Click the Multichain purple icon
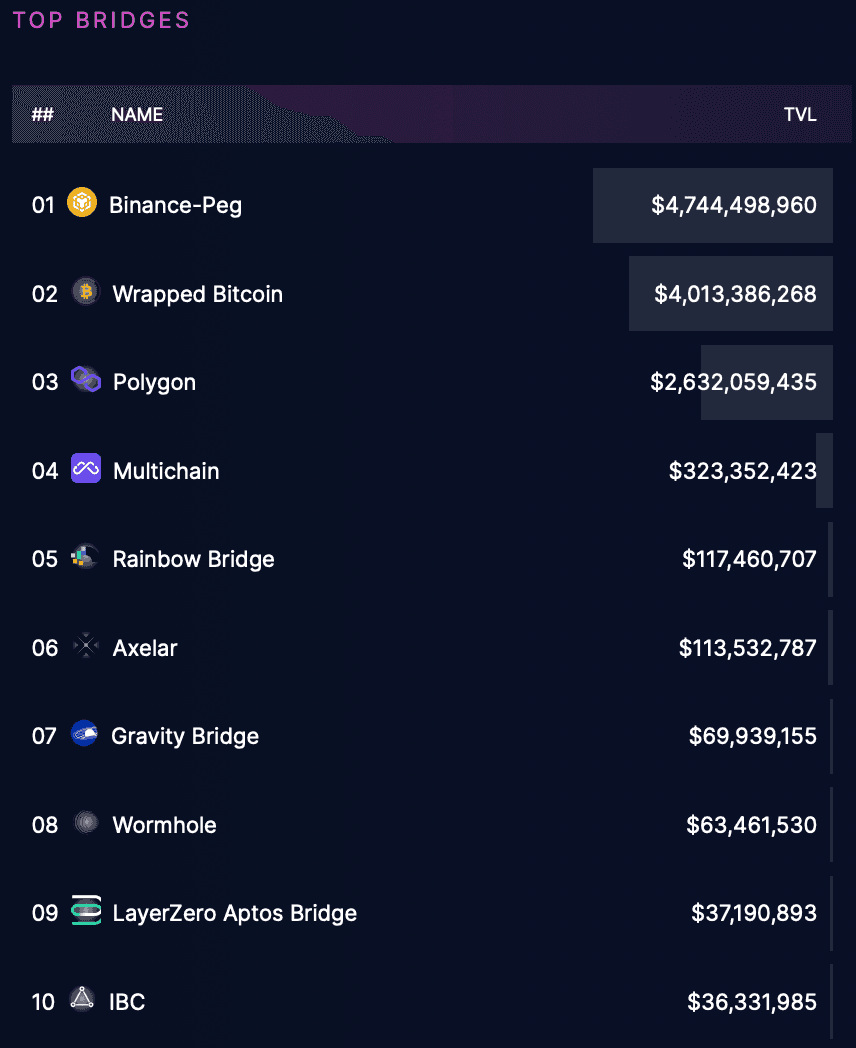The width and height of the screenshot is (856, 1048). 86,469
